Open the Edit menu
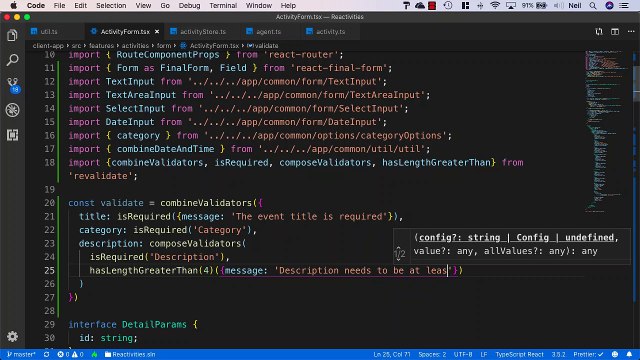Image resolution: width=640 pixels, height=360 pixels. [80, 5]
